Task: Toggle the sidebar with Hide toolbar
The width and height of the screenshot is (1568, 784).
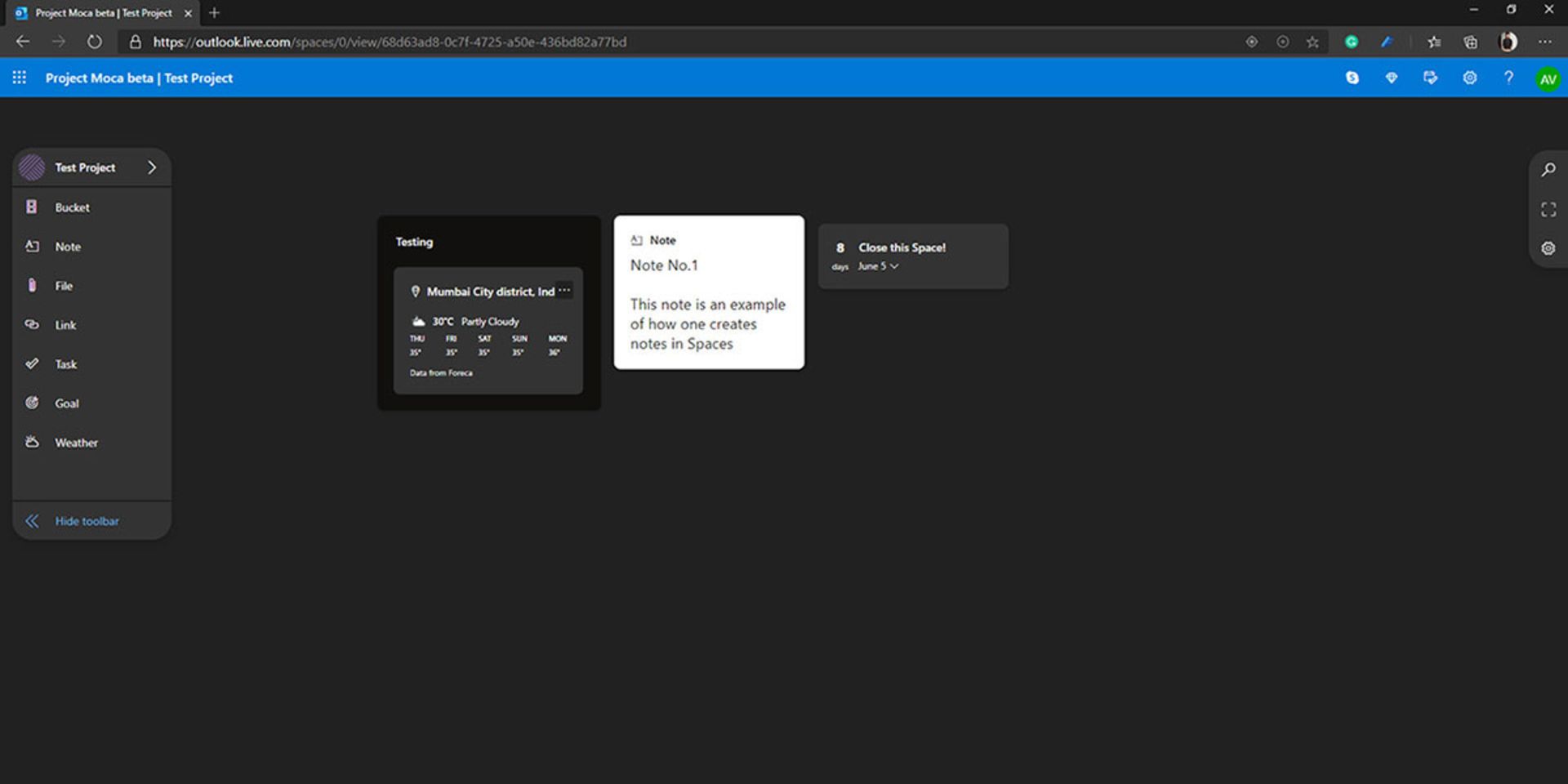Action: pyautogui.click(x=87, y=520)
